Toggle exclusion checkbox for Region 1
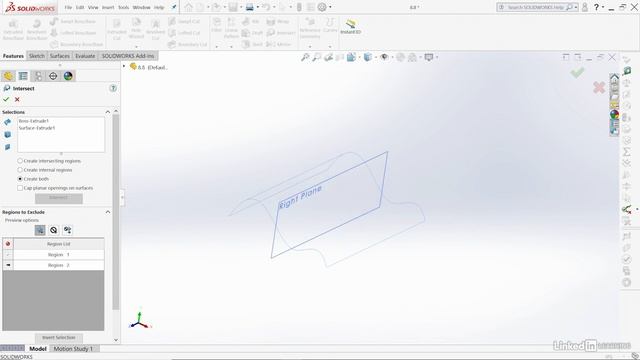The image size is (640, 360). (8, 255)
